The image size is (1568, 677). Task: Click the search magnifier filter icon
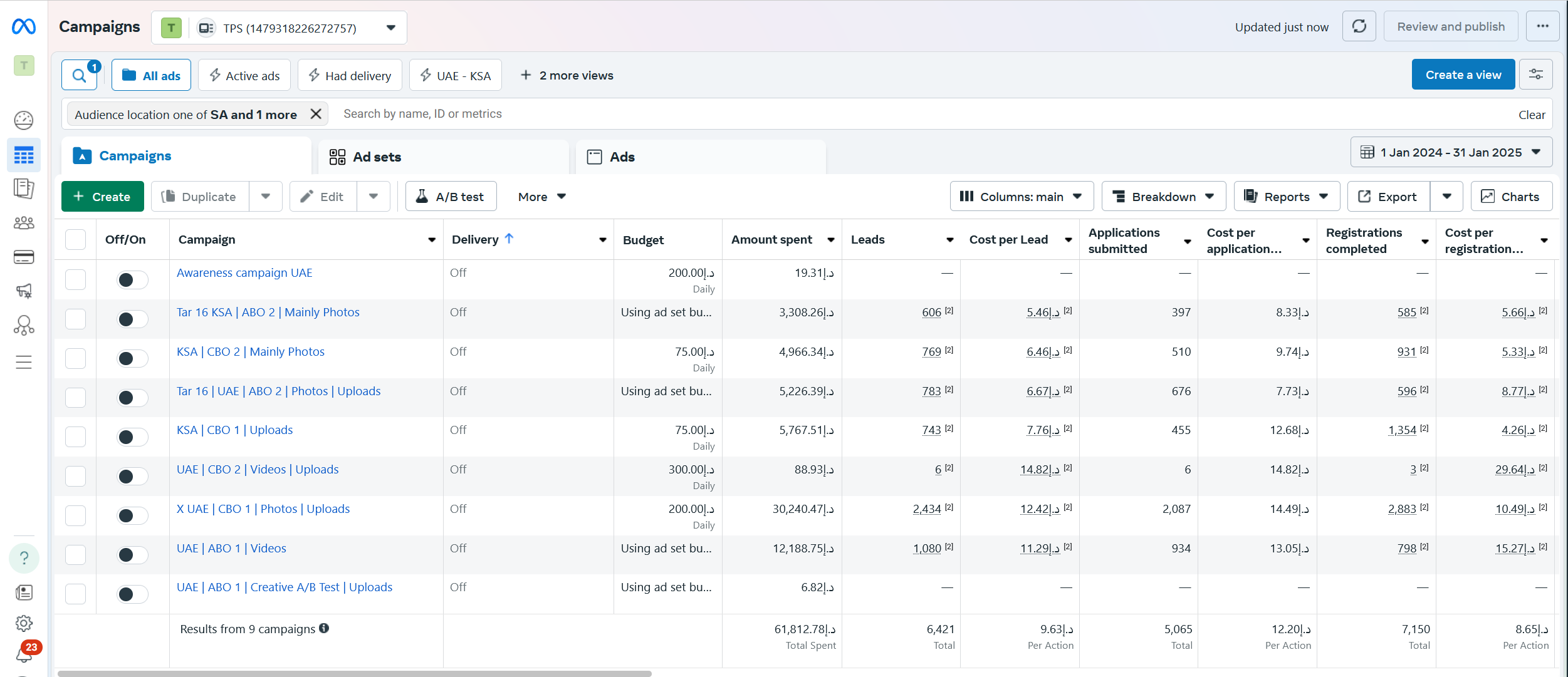pyautogui.click(x=80, y=76)
